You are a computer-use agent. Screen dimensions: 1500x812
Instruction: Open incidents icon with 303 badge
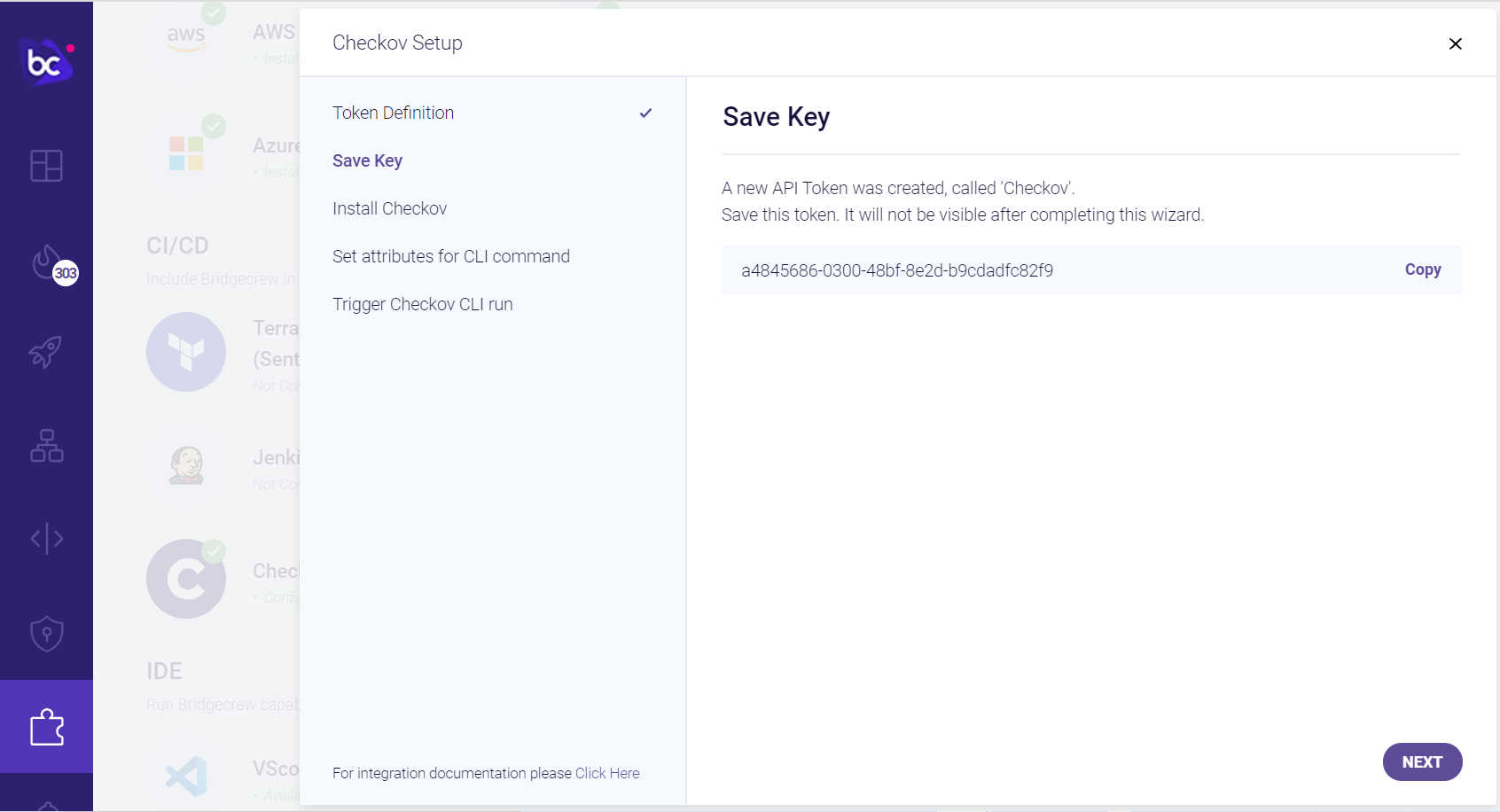click(x=49, y=262)
